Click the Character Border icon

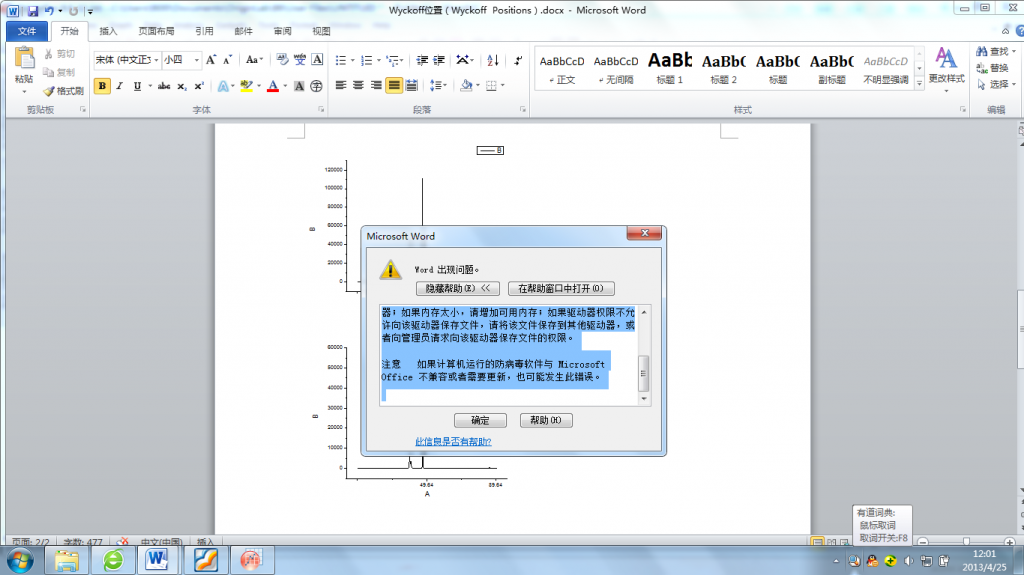point(317,60)
